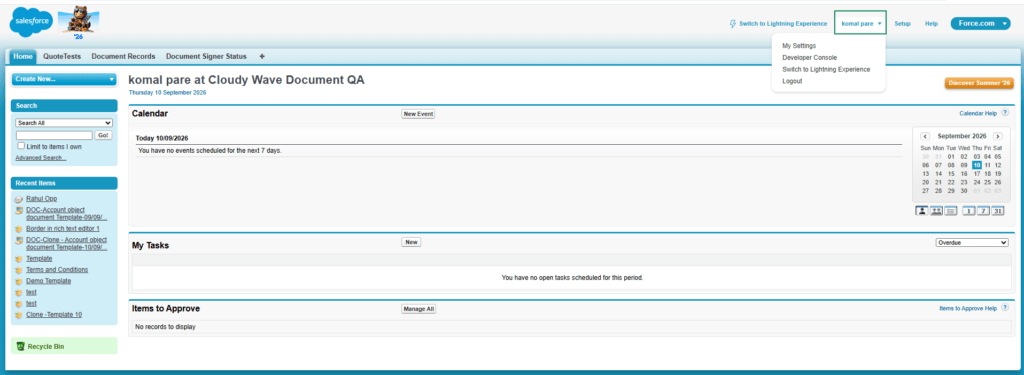Click icon beside Rahul Opp recent item
Image resolution: width=1024 pixels, height=375 pixels.
click(18, 199)
